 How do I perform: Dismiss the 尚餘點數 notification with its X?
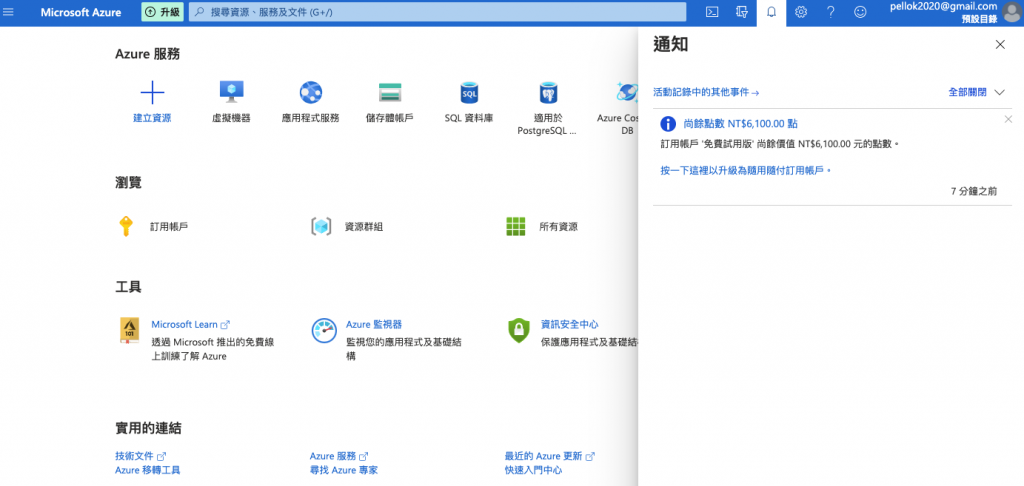pos(1008,119)
